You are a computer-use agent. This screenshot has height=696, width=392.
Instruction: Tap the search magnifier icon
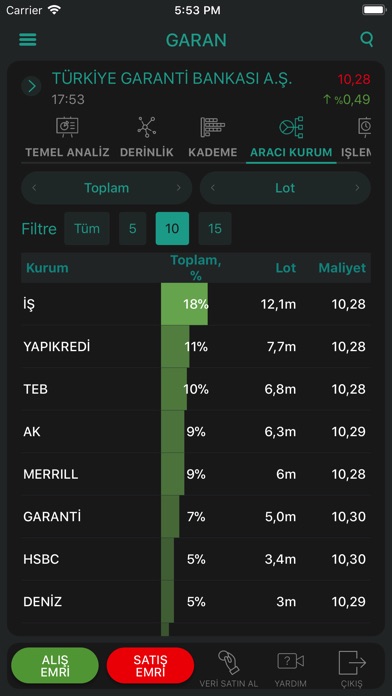[367, 40]
